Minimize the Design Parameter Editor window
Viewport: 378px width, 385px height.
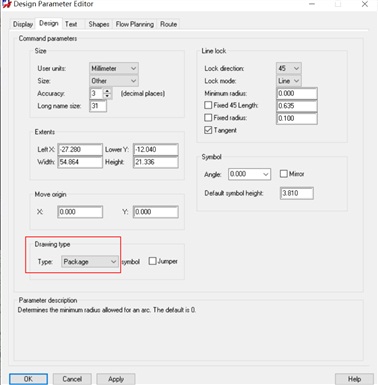(312, 4)
